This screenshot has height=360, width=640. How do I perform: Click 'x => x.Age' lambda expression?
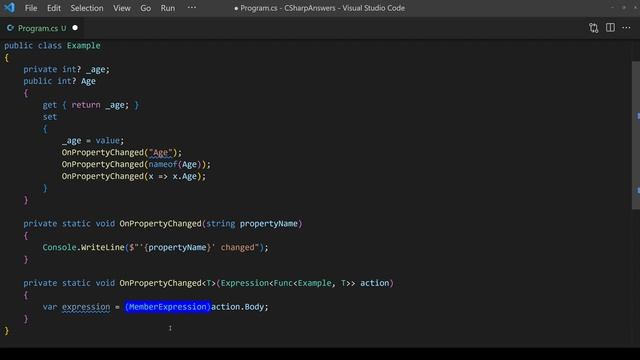[172, 176]
